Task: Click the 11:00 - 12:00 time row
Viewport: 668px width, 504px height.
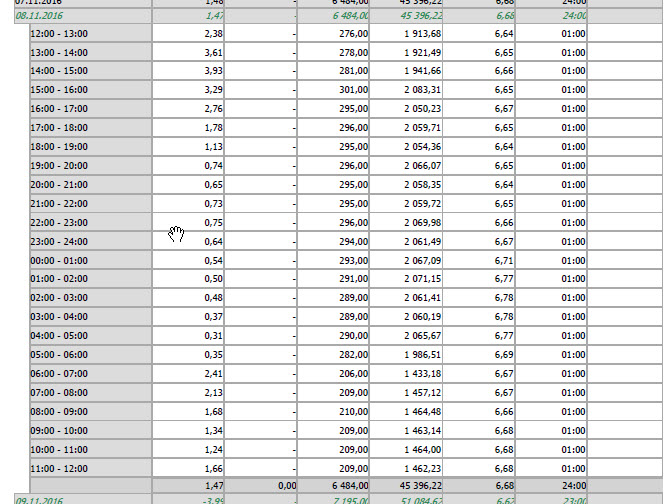Action: click(346, 469)
